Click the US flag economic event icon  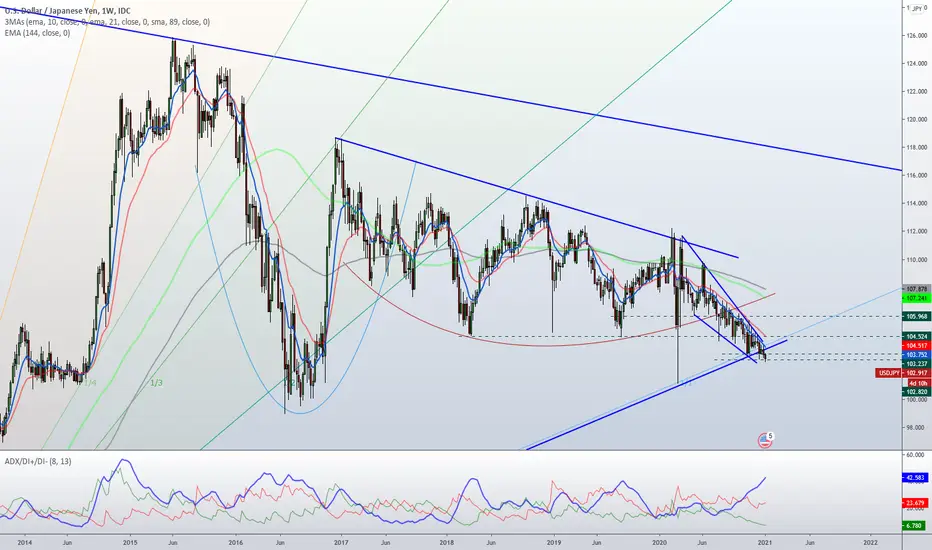pos(764,441)
